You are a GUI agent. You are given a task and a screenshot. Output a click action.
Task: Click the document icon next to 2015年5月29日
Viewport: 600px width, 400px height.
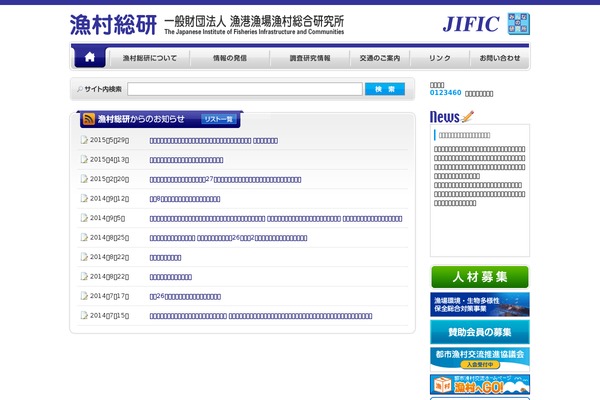[x=84, y=140]
